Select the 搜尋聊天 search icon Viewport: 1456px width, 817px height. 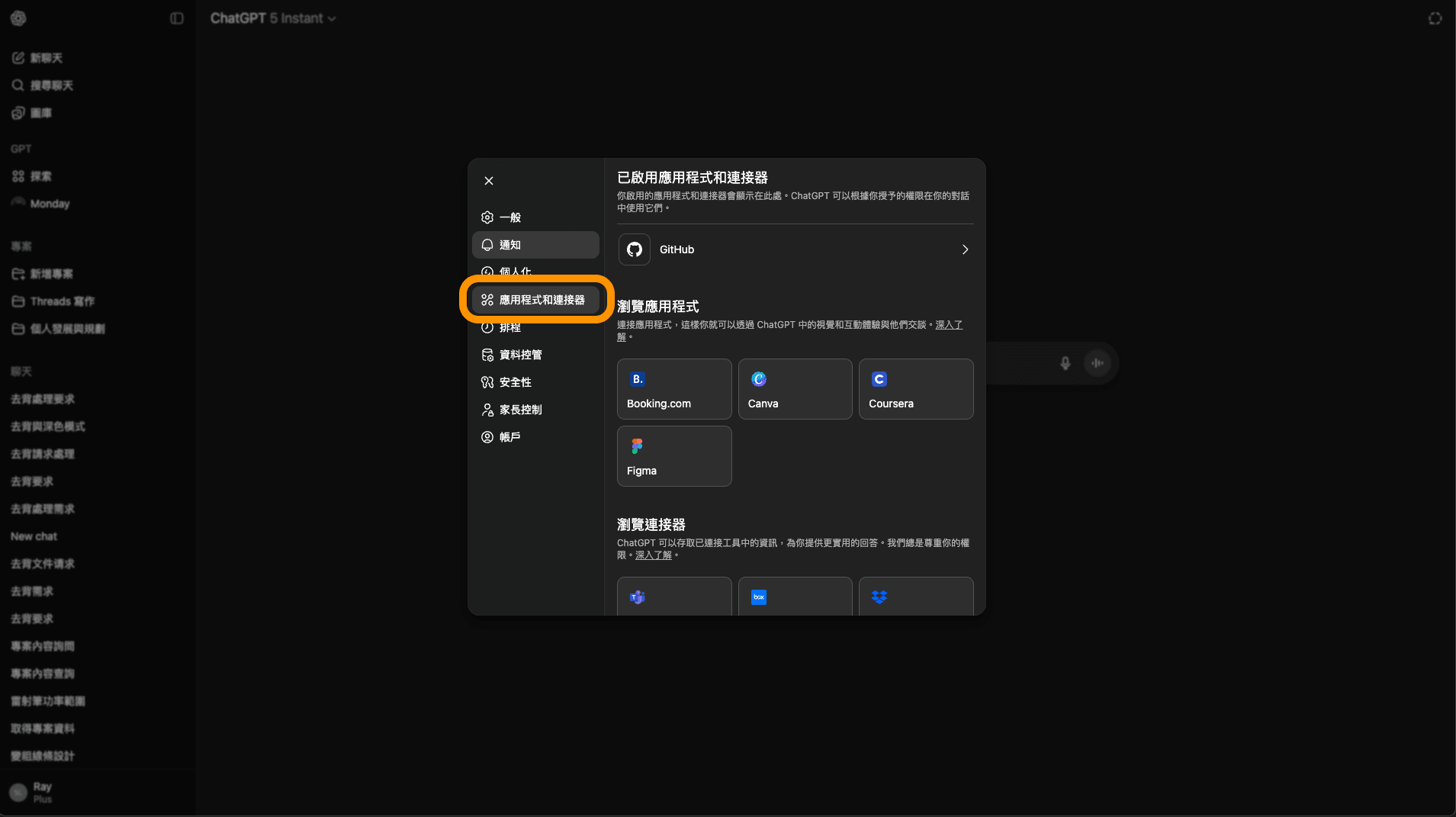18,85
